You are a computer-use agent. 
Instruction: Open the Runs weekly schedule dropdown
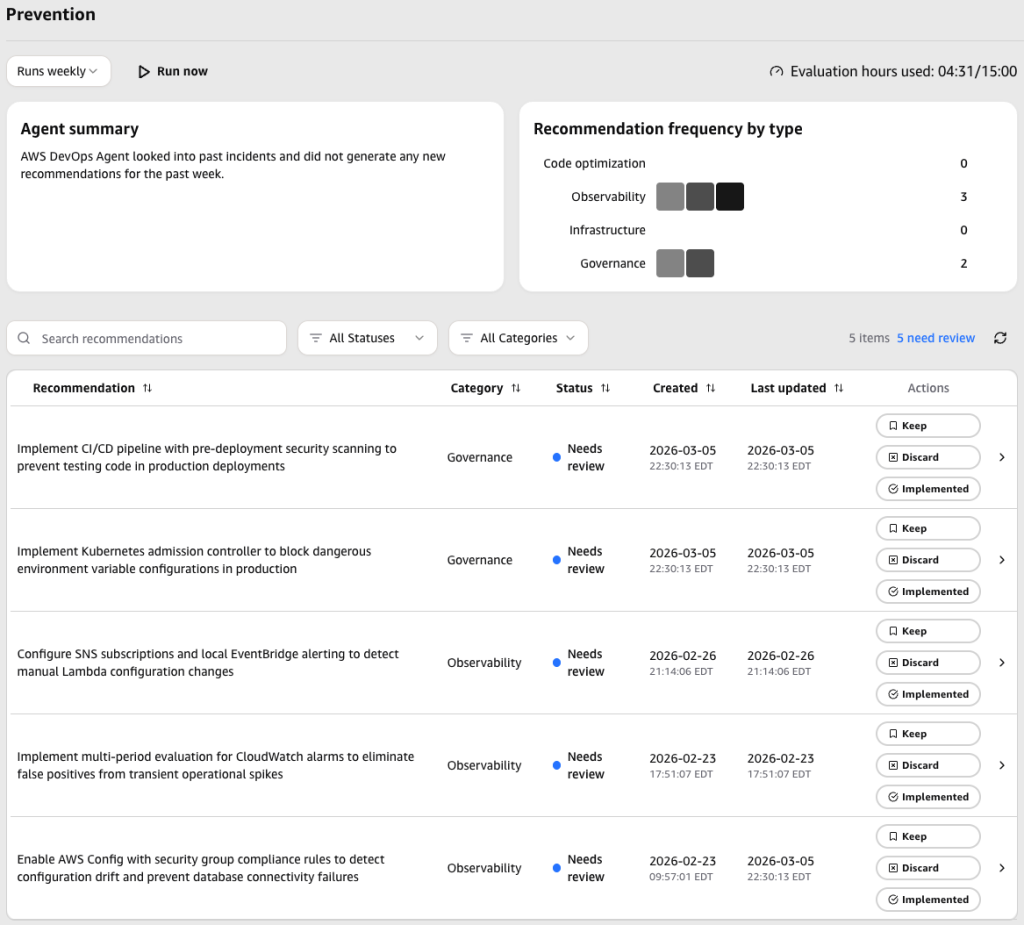pyautogui.click(x=58, y=71)
